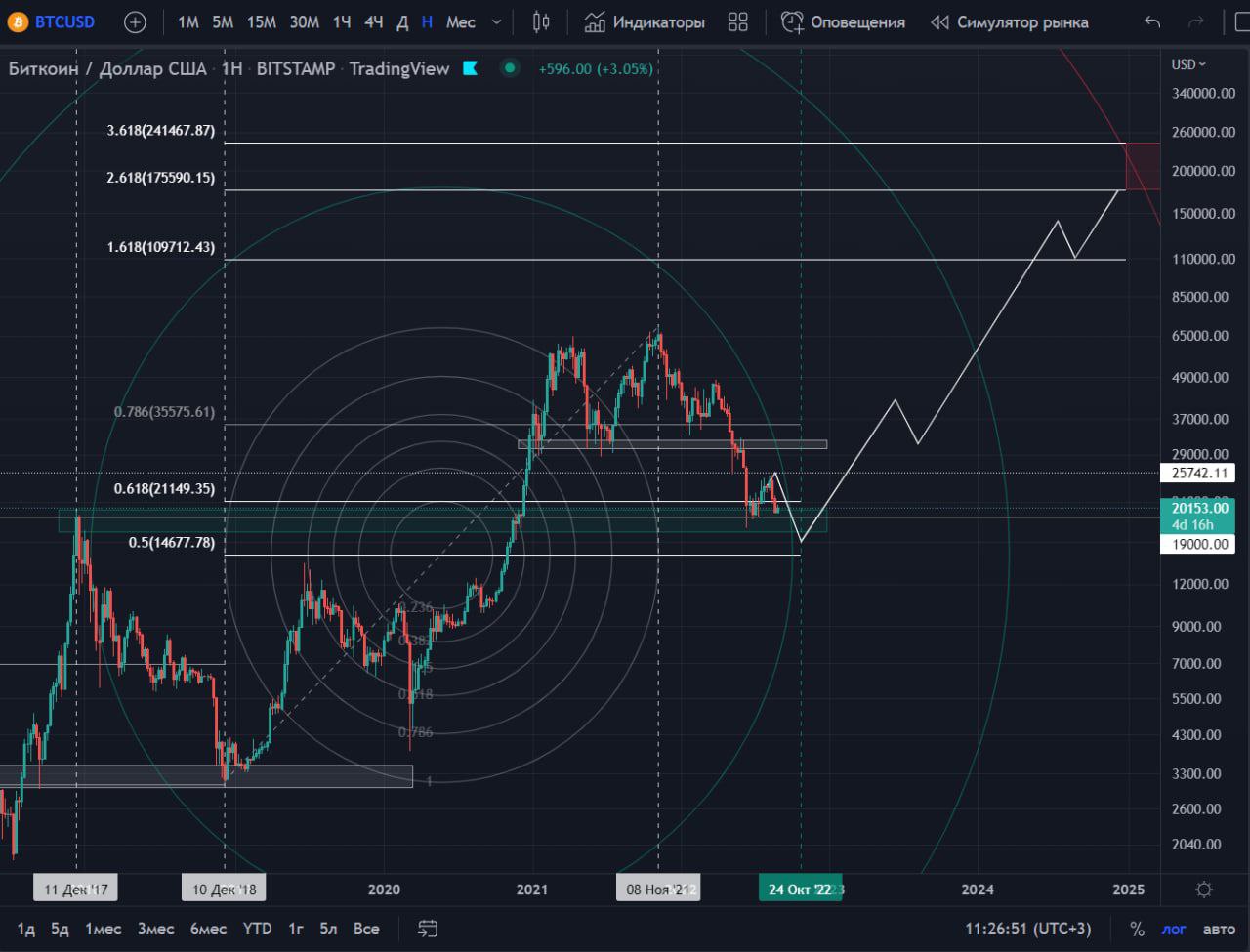Select the 1г one-year range
This screenshot has width=1250, height=952.
[296, 929]
